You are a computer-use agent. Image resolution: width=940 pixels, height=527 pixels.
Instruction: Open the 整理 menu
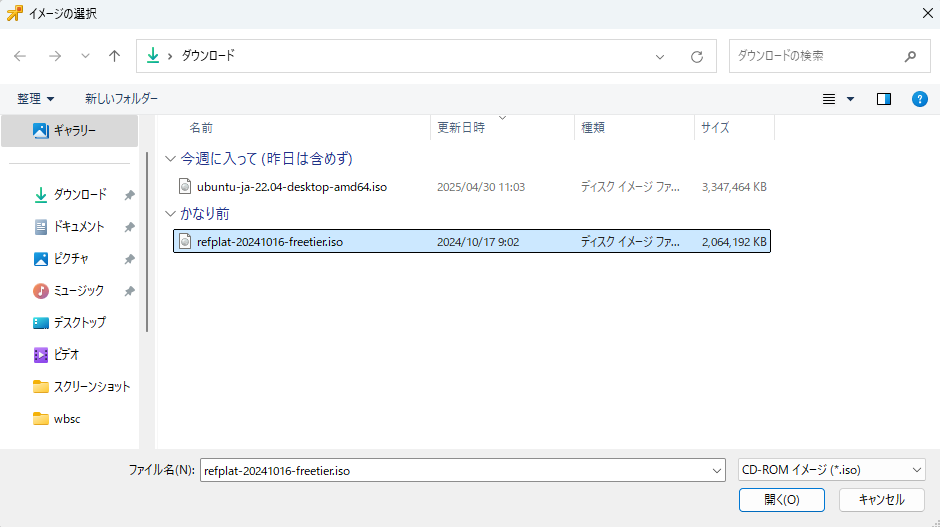36,99
